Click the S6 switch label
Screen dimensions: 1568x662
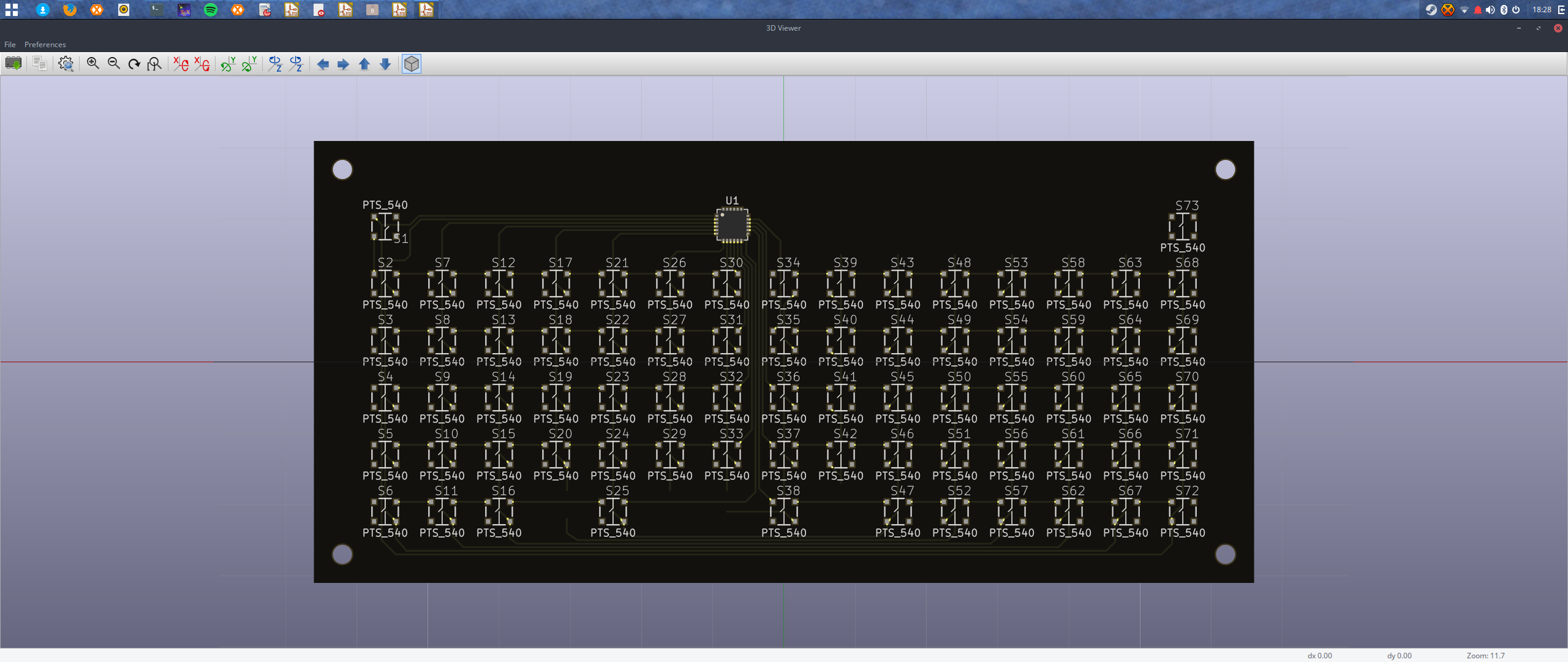[385, 490]
